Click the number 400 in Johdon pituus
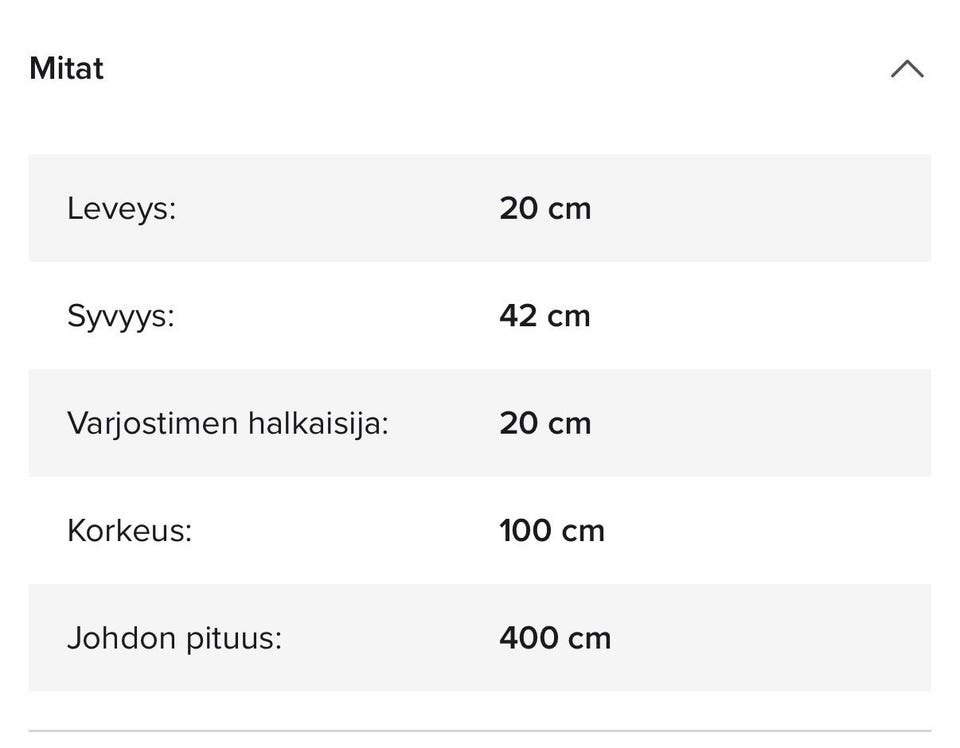Viewport: 960px width, 748px height. point(528,638)
